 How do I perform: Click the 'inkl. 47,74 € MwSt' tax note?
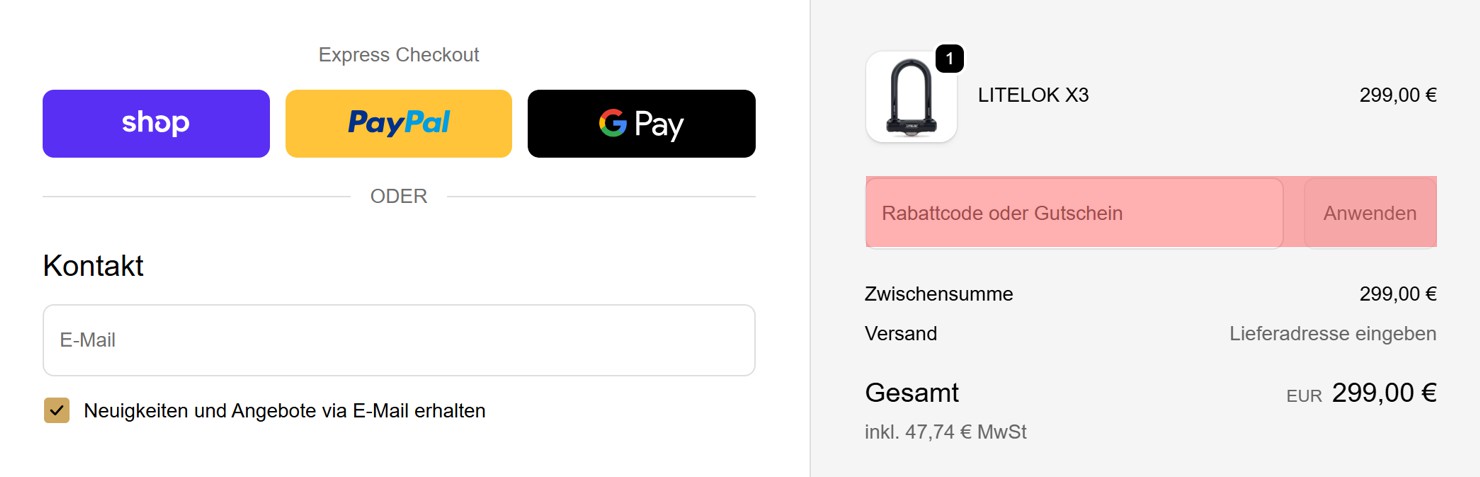pos(945,432)
